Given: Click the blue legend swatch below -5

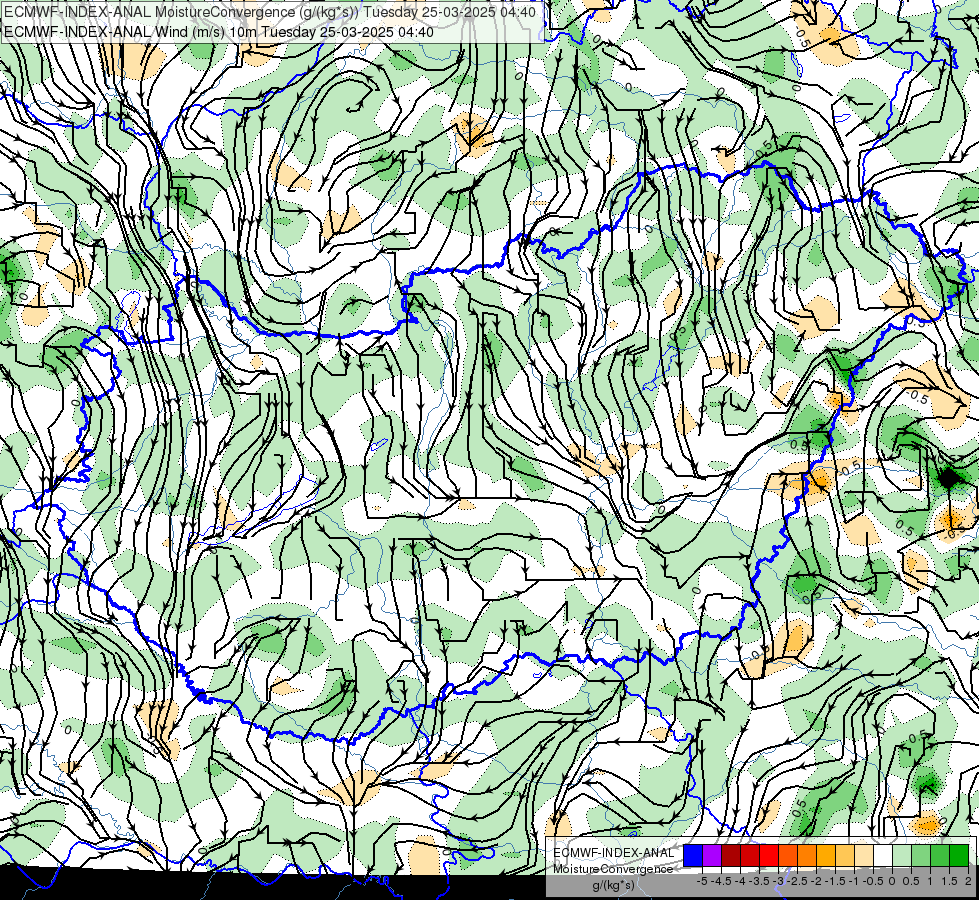Looking at the screenshot, I should [693, 856].
